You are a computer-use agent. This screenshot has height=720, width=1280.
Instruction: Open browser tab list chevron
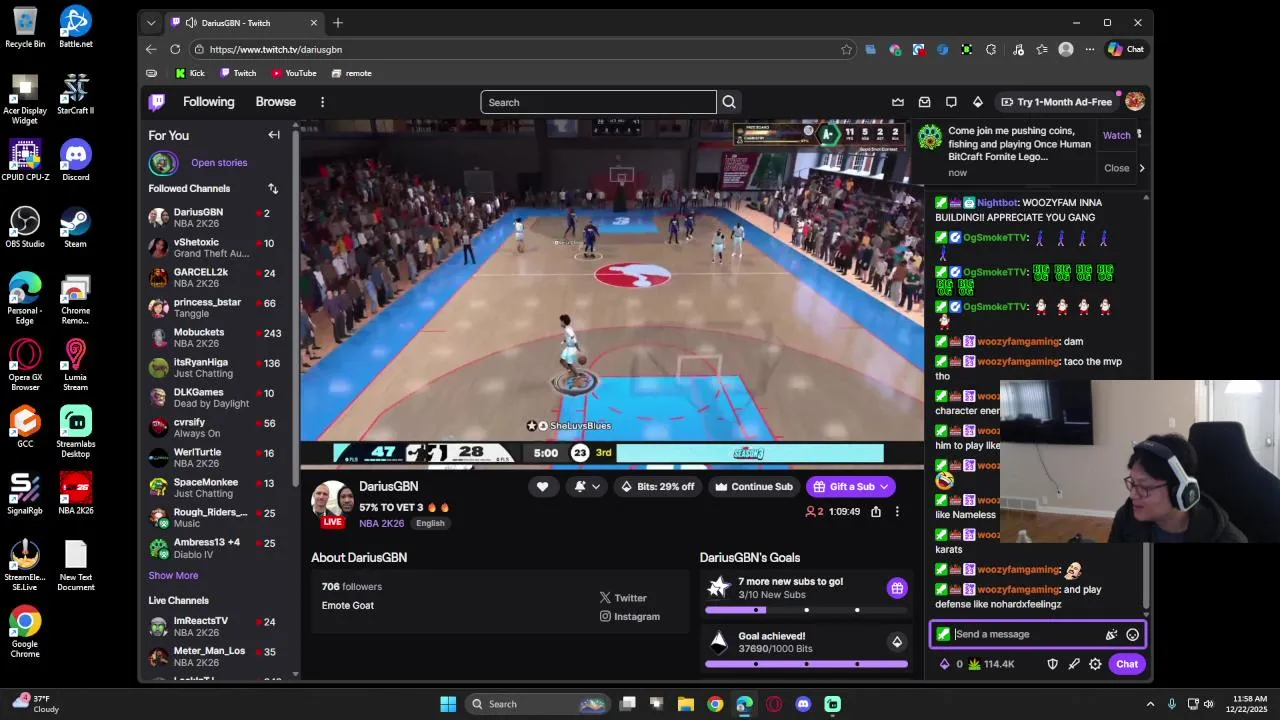151,22
